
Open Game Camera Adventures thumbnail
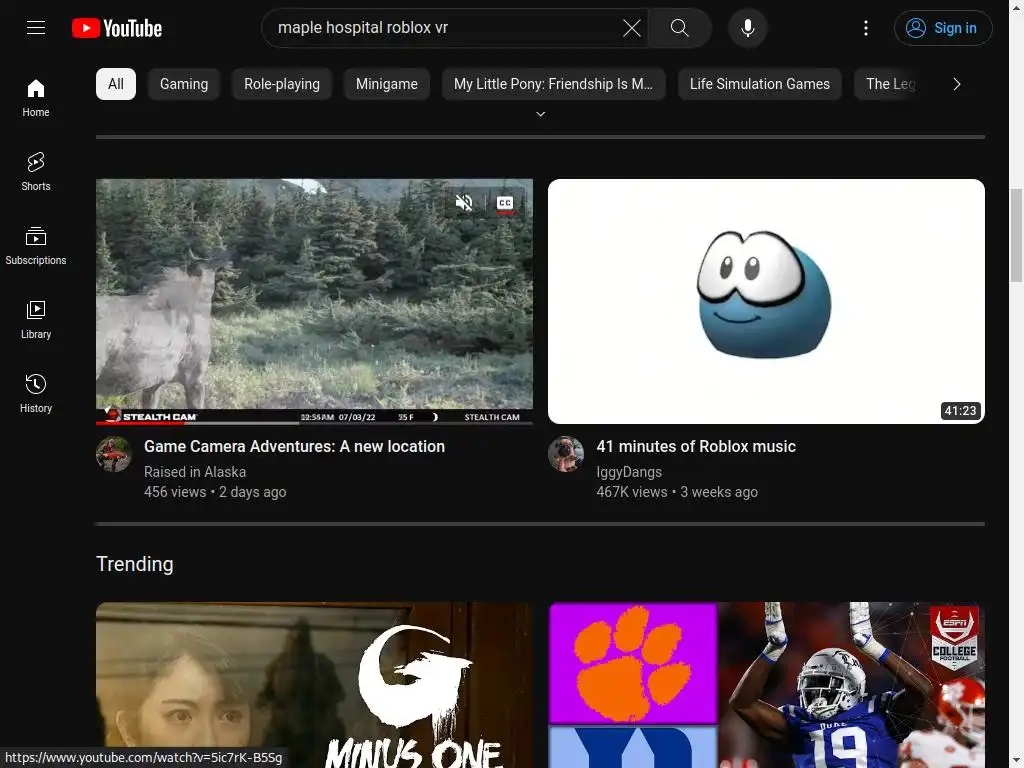click(314, 301)
